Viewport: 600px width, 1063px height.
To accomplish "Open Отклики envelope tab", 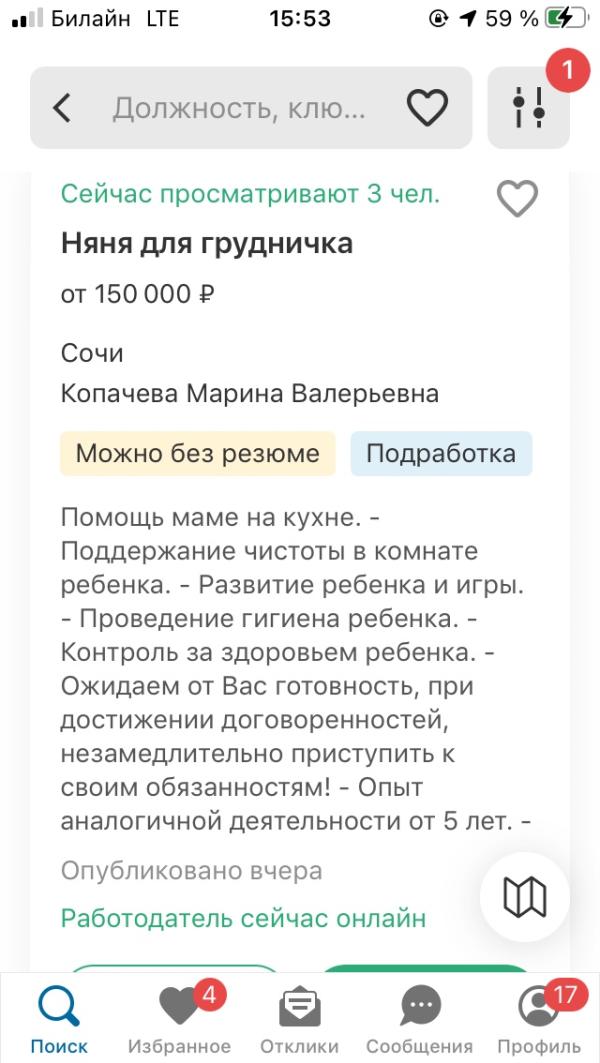I will [x=299, y=1019].
